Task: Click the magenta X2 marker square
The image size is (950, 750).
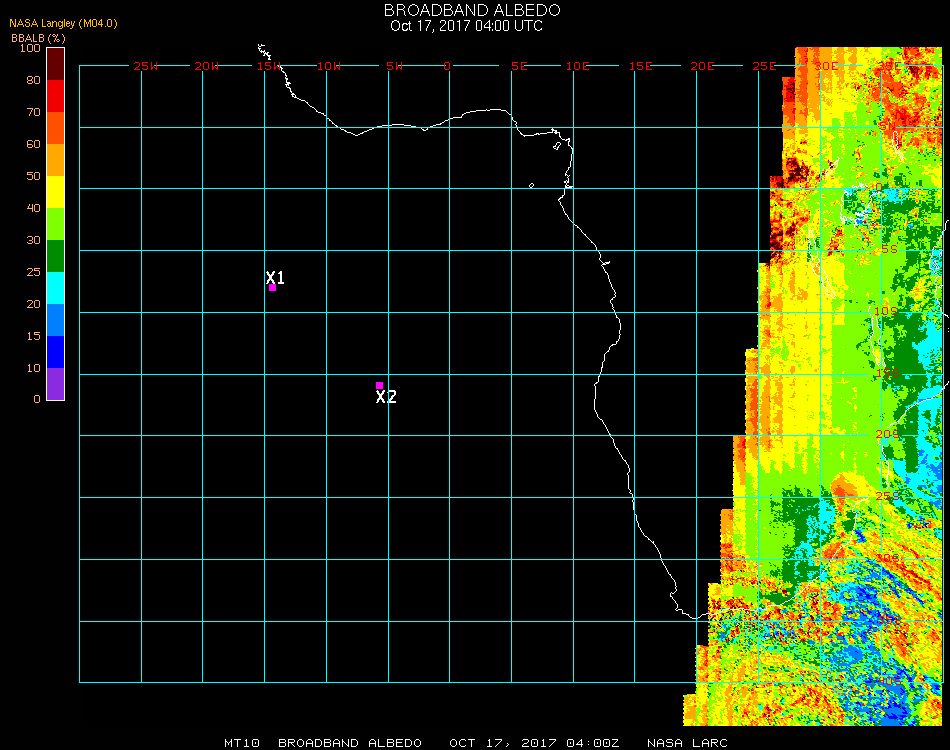Action: pos(379,385)
